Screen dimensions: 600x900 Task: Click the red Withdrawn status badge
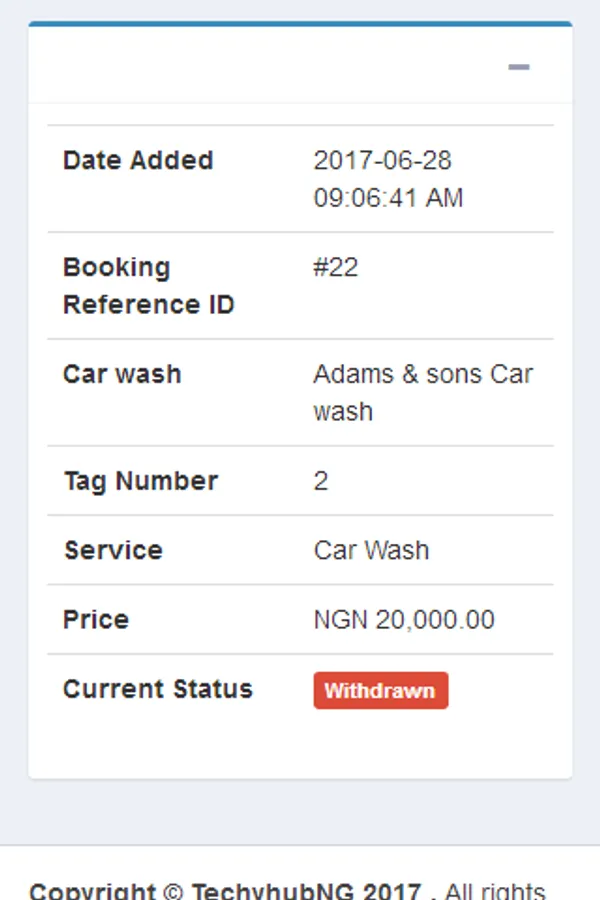click(x=380, y=690)
